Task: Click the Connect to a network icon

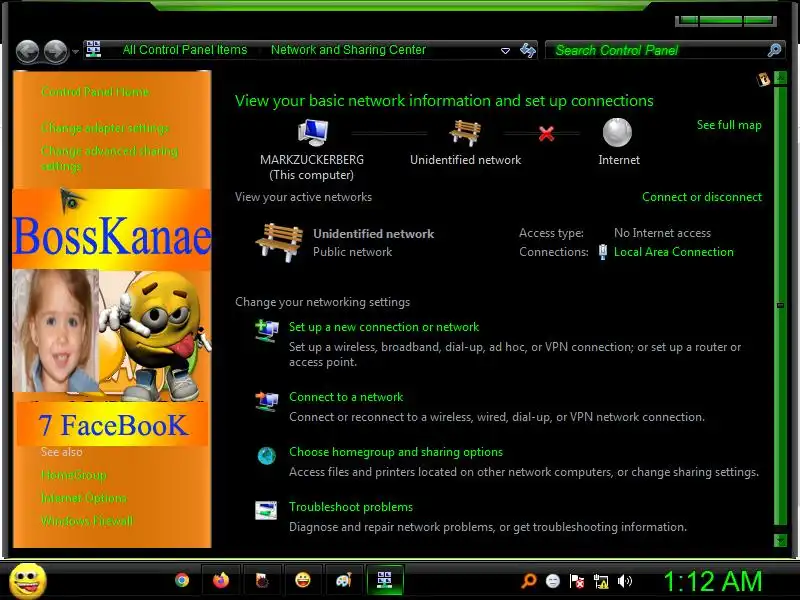Action: (x=266, y=401)
